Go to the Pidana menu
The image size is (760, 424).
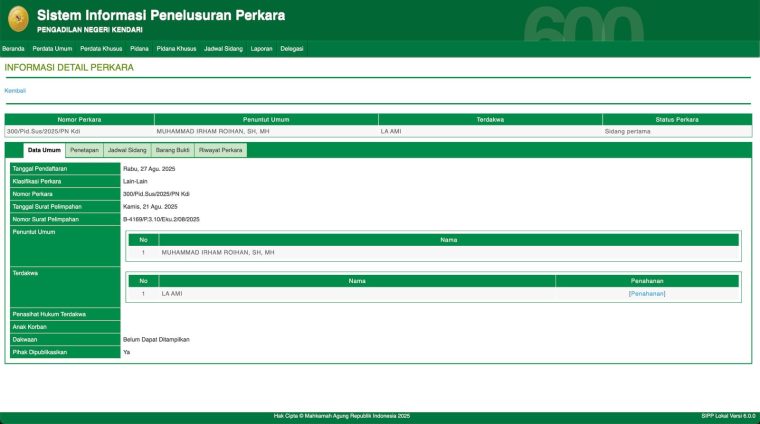[x=139, y=48]
